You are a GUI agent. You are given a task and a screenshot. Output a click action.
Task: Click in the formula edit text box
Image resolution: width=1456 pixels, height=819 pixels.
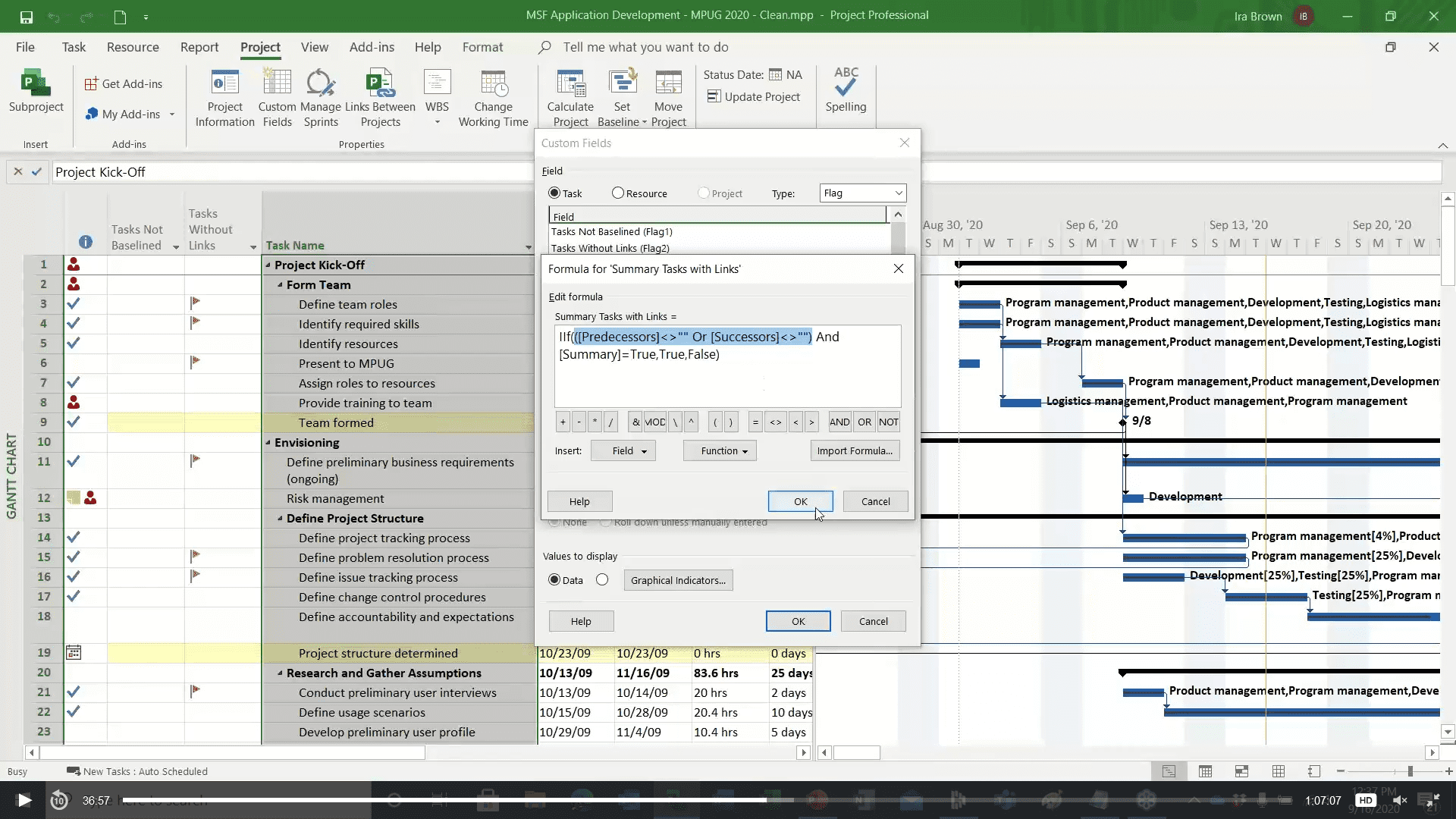[x=727, y=366]
